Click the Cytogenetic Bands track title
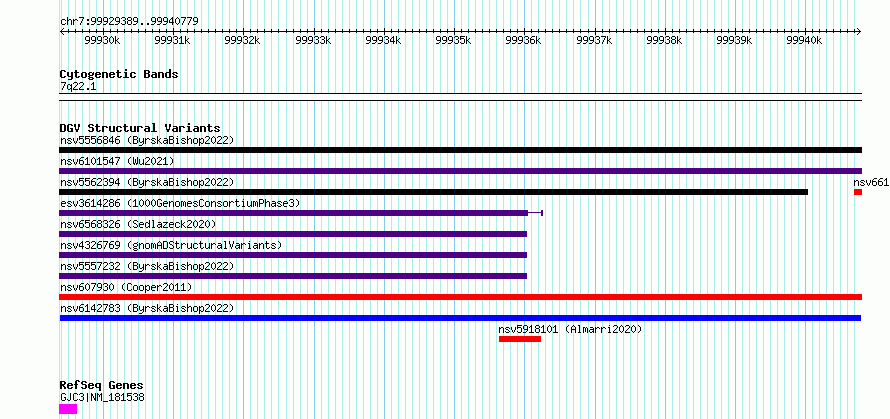Viewport: 890px width, 419px height. pos(119,74)
